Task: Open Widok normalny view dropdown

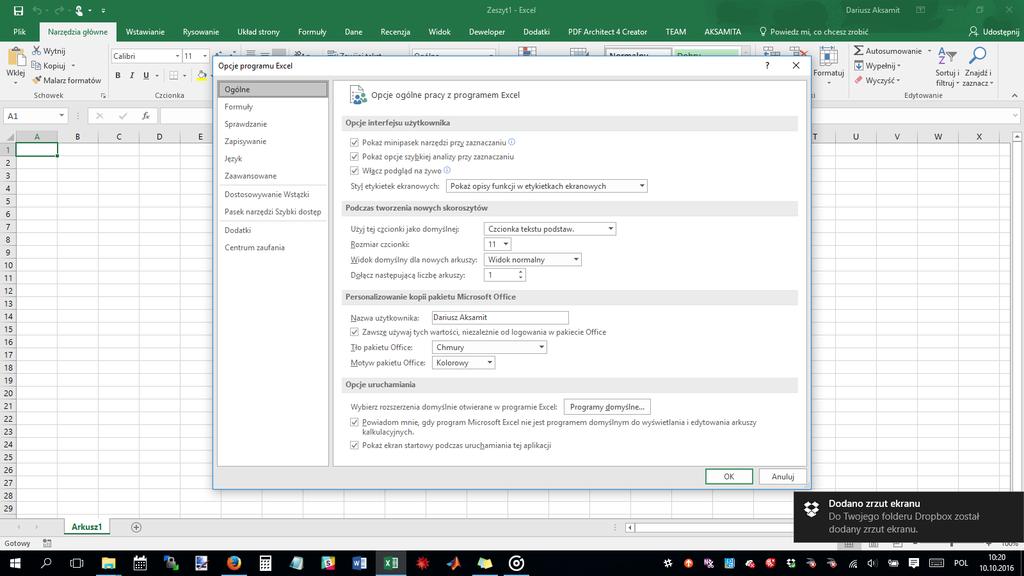Action: [532, 259]
